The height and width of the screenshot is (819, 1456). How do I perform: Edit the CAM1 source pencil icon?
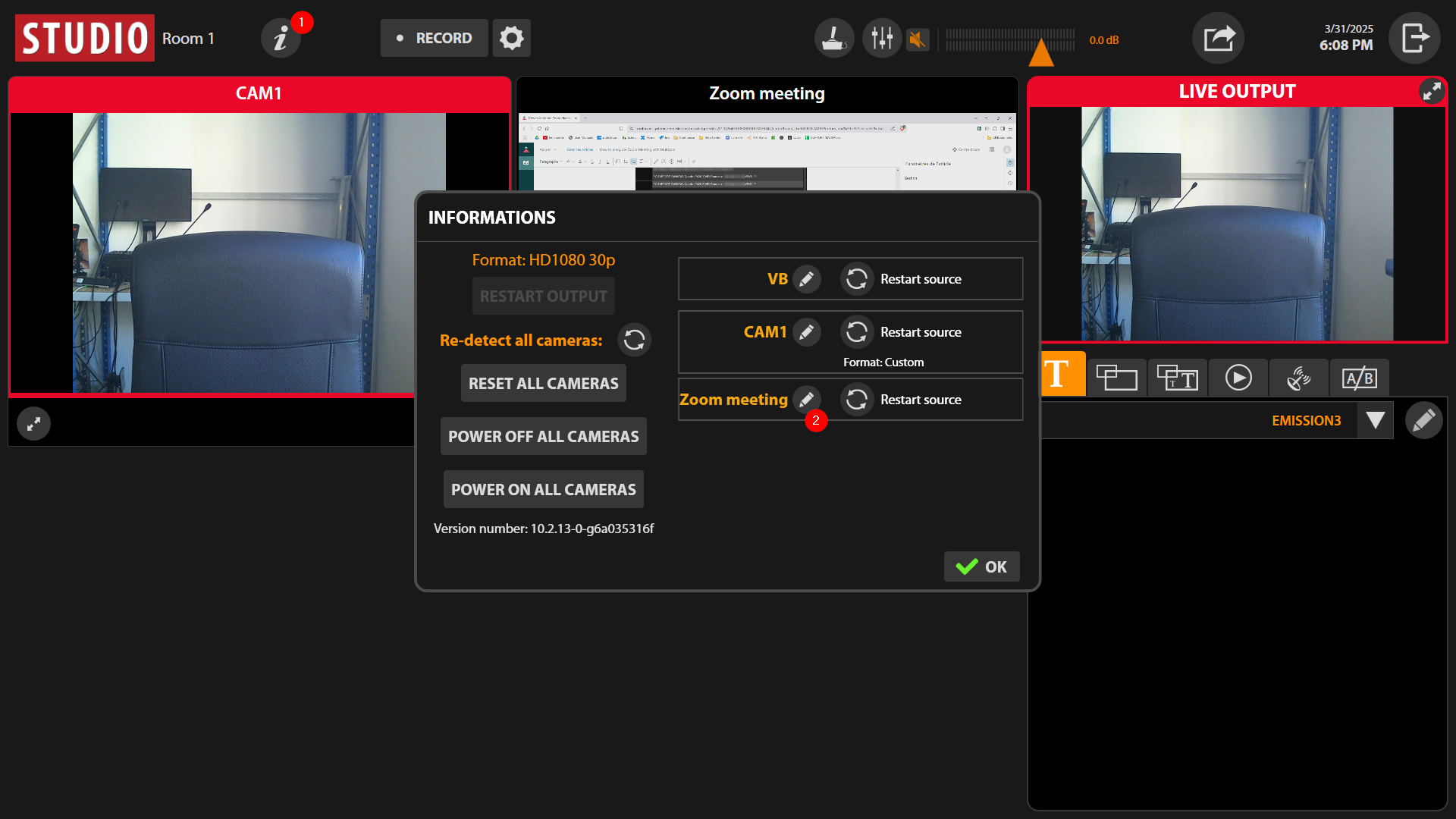coord(807,332)
